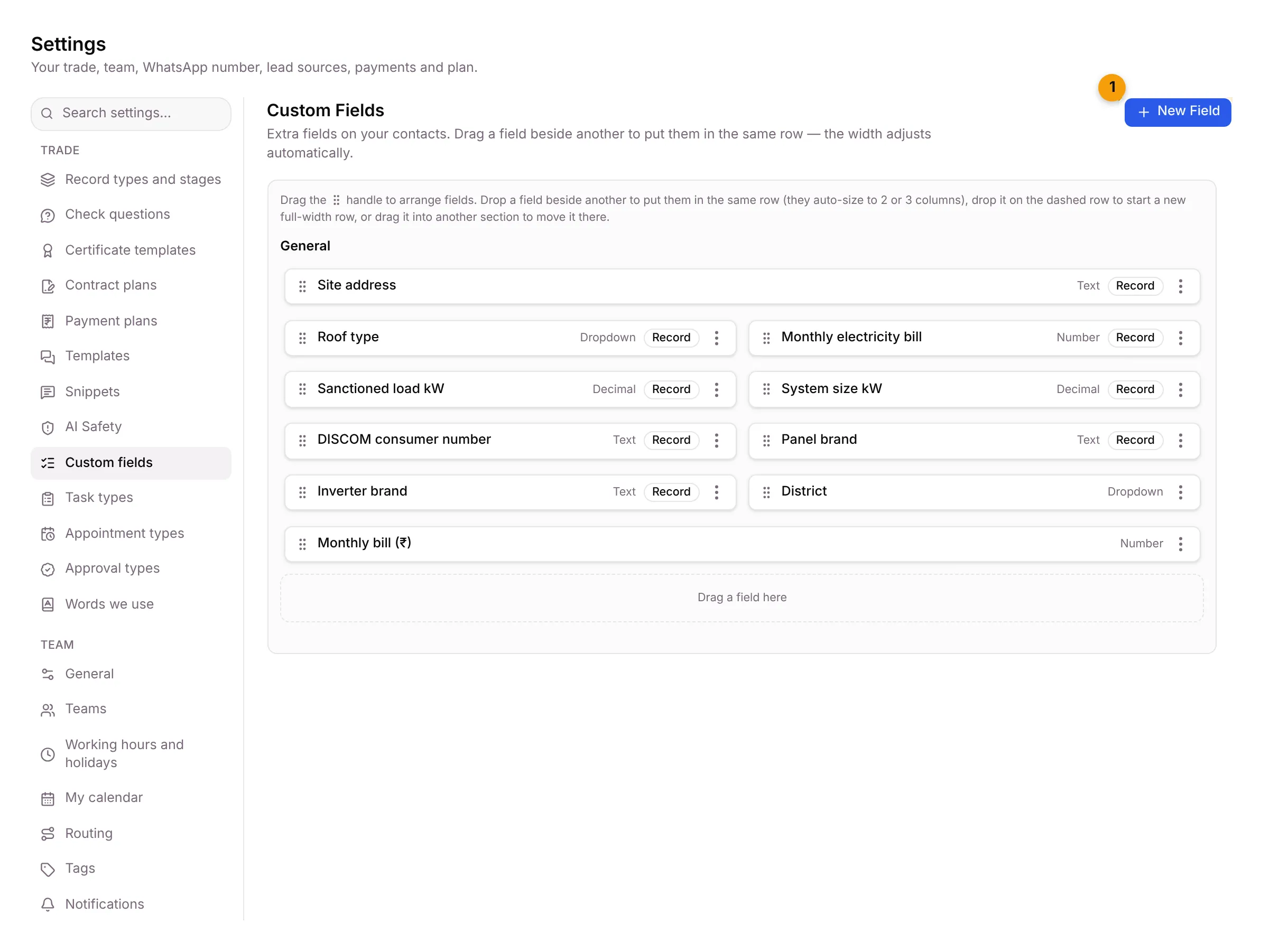The image size is (1279, 952).
Task: Click the Inverter brand field name
Action: coord(362,491)
